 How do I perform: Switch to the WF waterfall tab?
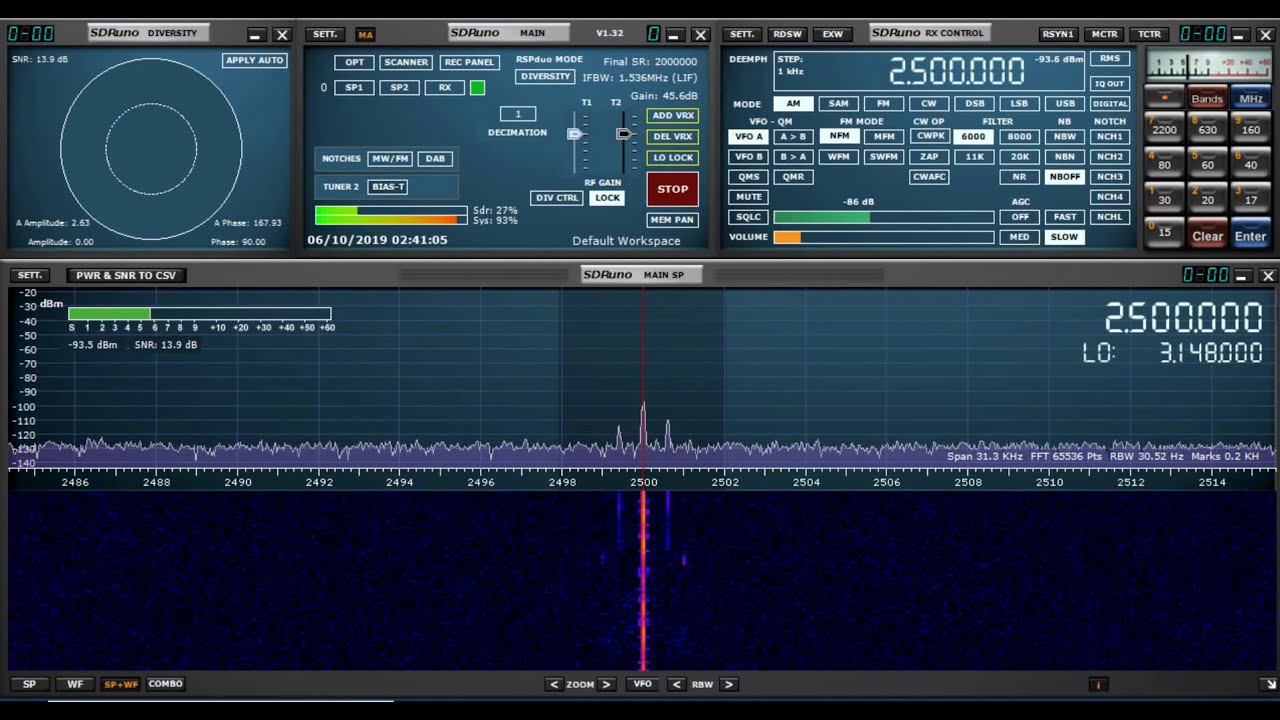click(75, 684)
